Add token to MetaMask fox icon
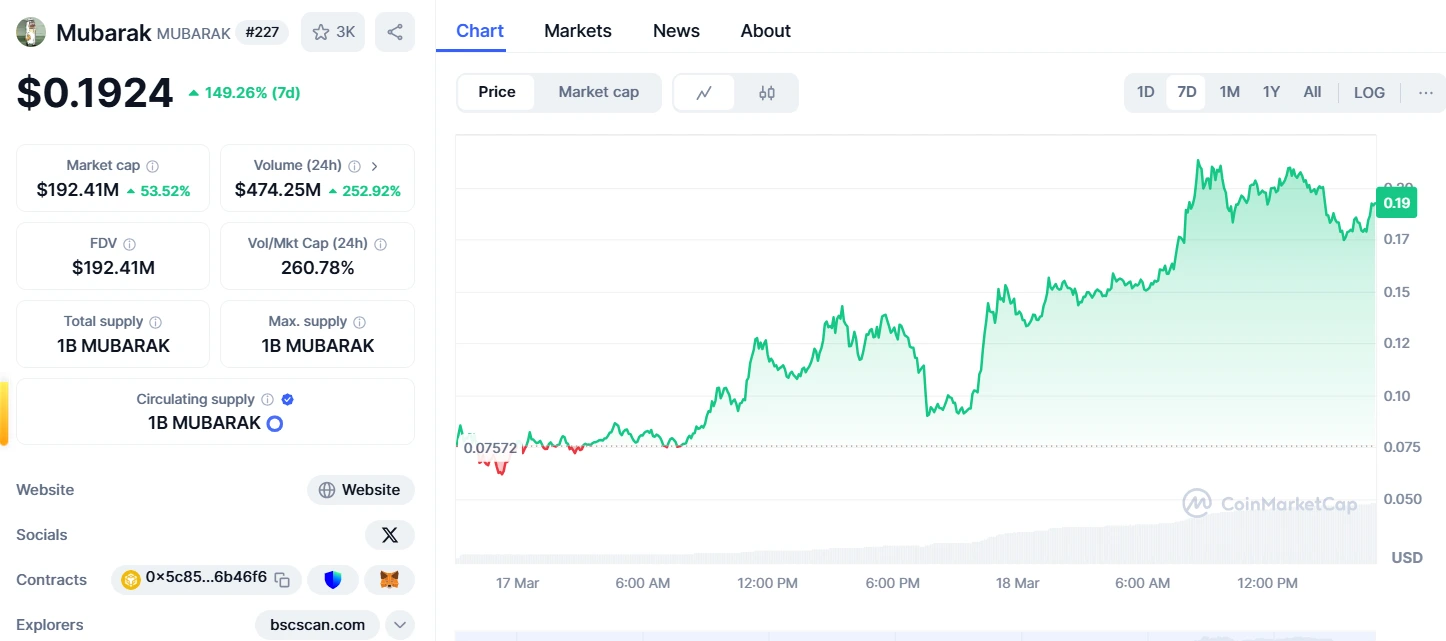The width and height of the screenshot is (1446, 641). tap(389, 580)
